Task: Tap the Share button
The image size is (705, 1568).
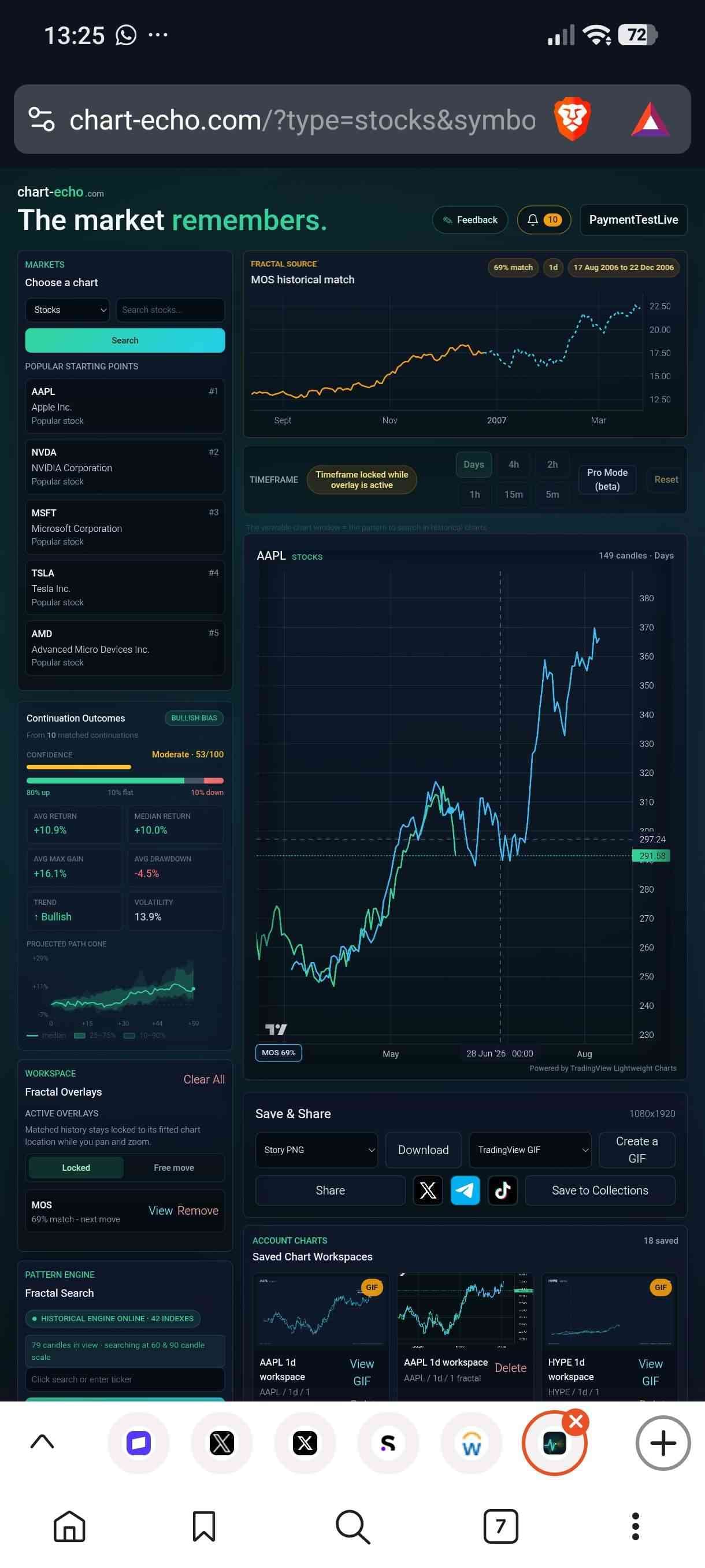Action: point(331,1190)
